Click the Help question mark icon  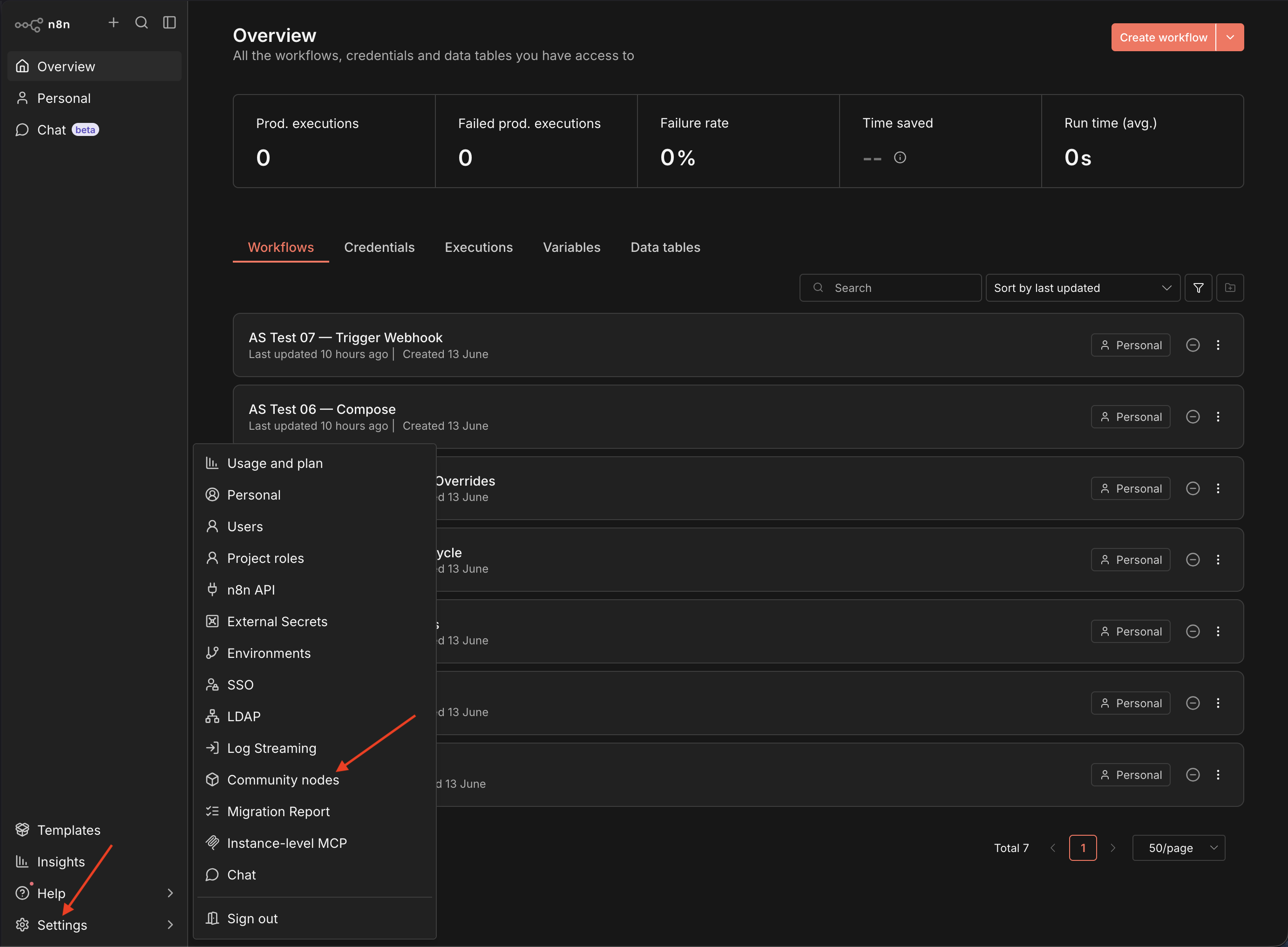pyautogui.click(x=22, y=893)
